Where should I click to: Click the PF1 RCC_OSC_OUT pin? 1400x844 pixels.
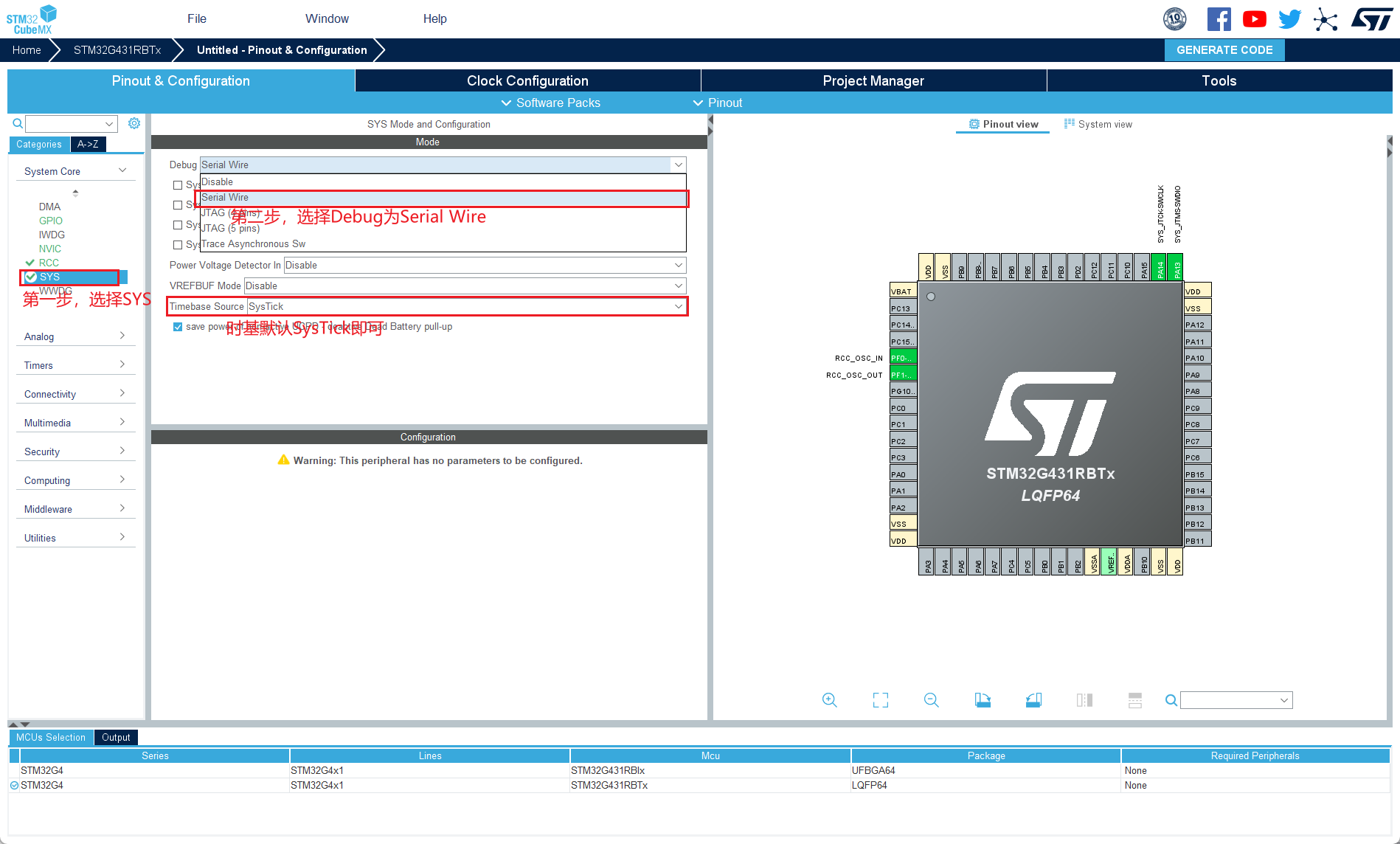click(903, 375)
